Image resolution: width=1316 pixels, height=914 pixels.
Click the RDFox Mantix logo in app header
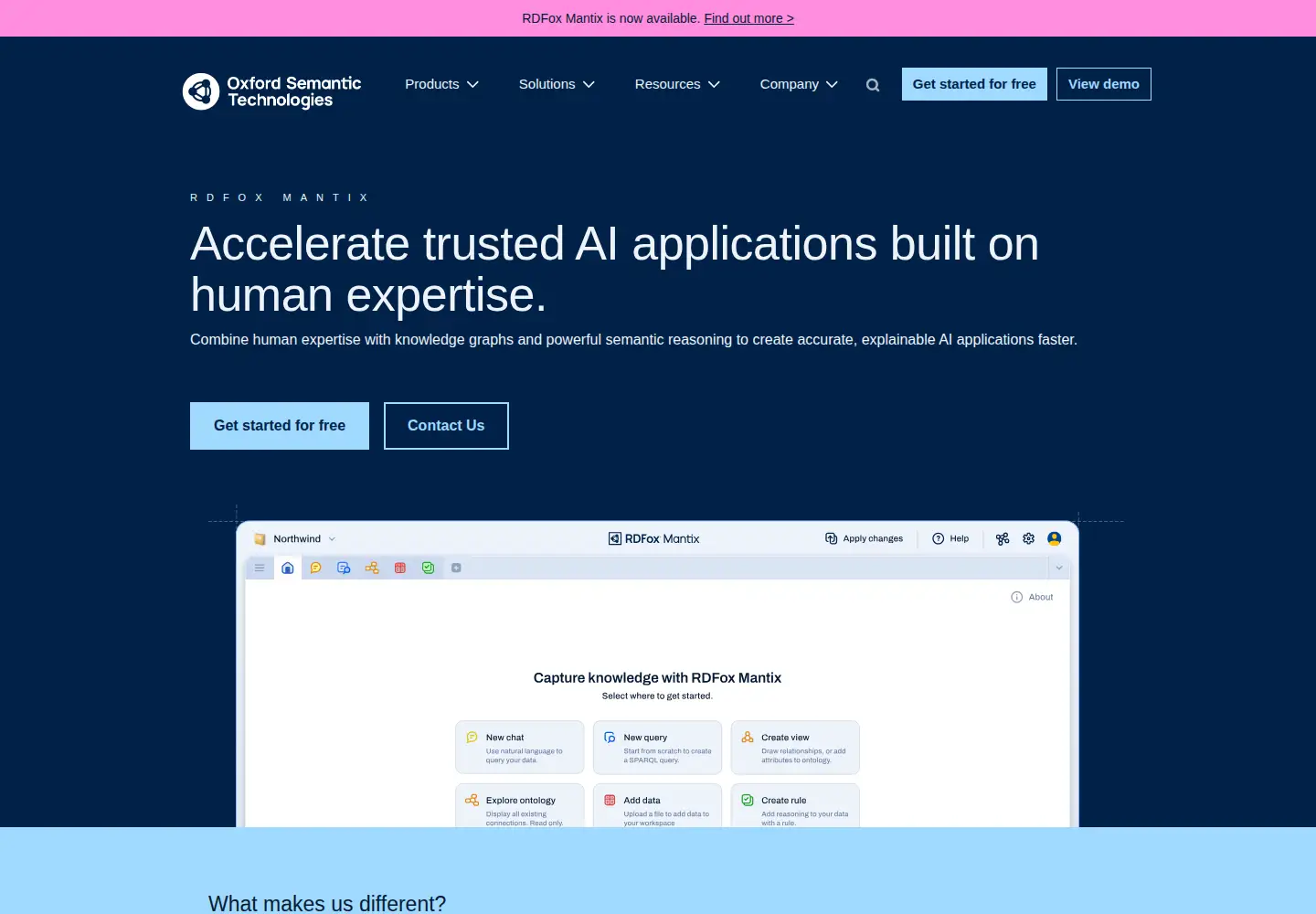pos(654,538)
